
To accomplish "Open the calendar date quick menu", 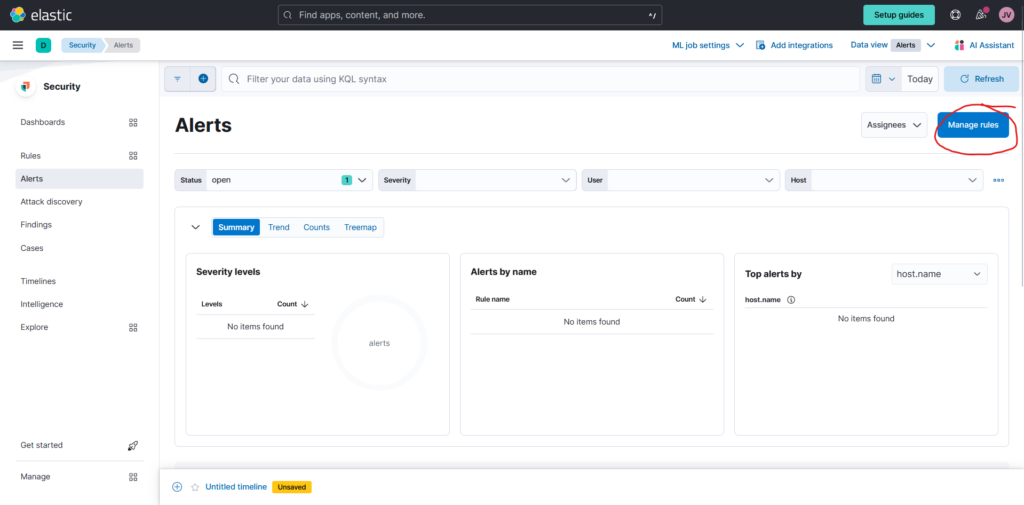I will tap(883, 78).
